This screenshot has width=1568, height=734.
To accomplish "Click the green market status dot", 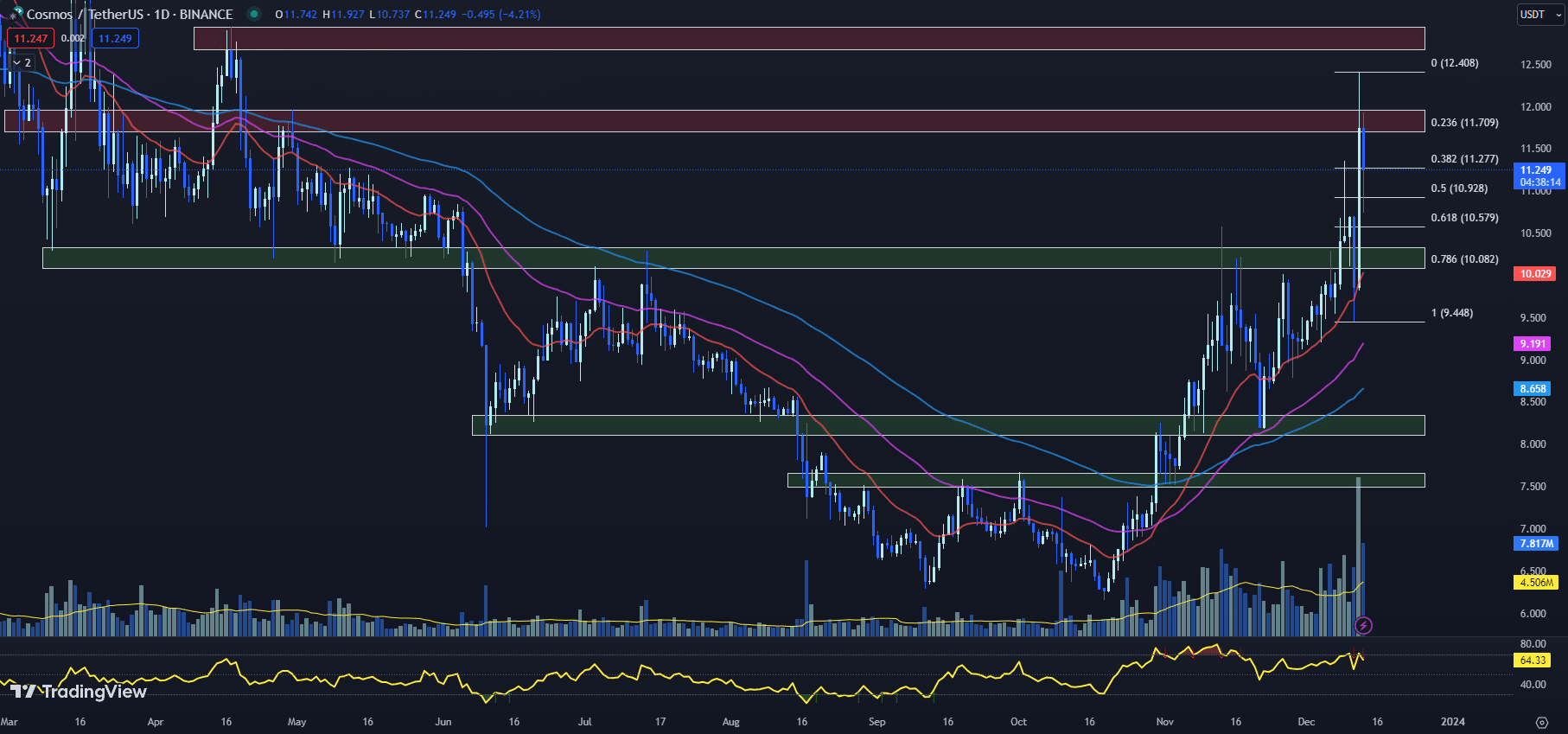I will click(x=253, y=14).
